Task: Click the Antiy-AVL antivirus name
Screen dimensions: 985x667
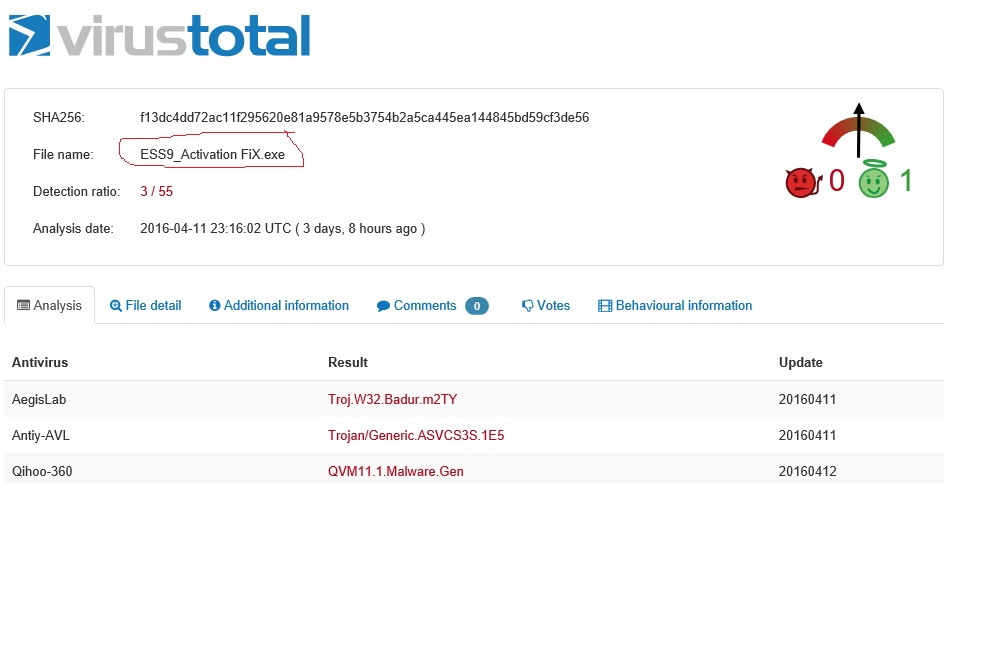Action: 41,435
